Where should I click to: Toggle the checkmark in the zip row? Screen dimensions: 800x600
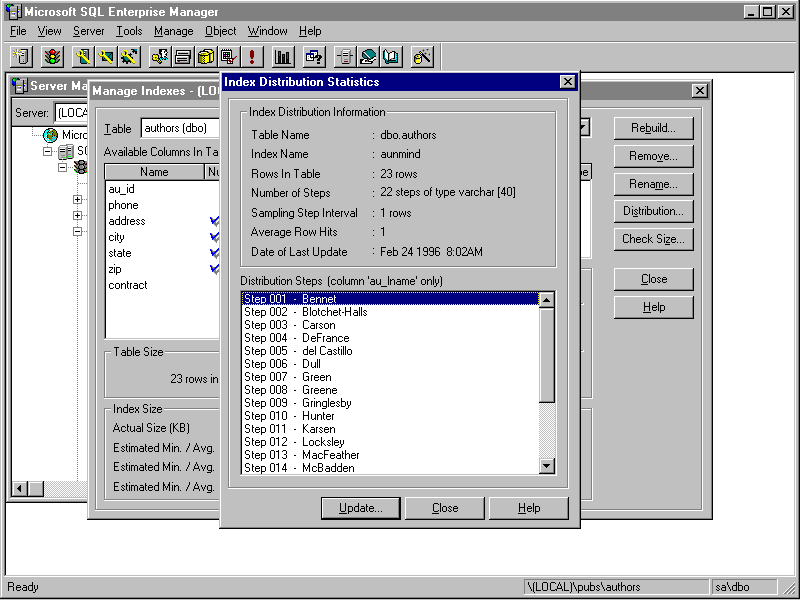pyautogui.click(x=214, y=269)
